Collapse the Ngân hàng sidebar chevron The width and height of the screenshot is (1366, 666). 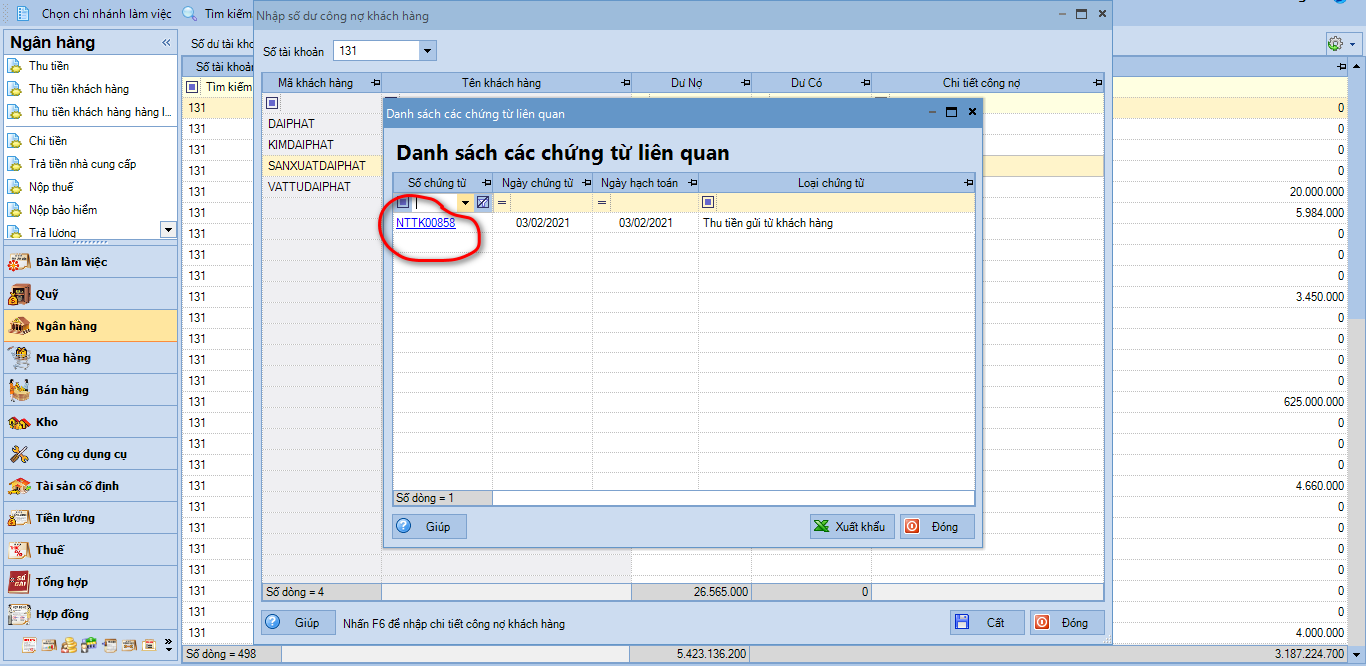[166, 43]
